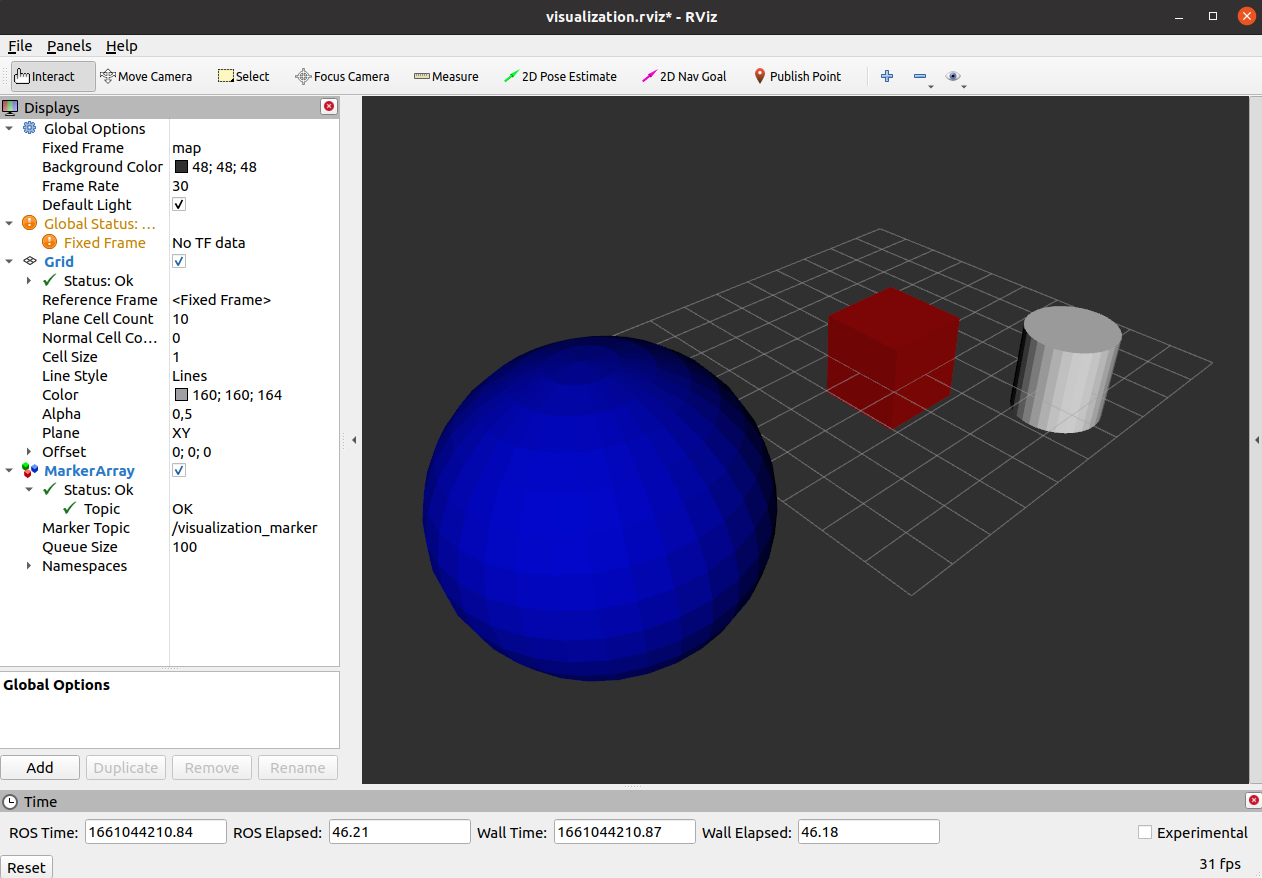Open dropdown arrow beside the eye icon

964,87
